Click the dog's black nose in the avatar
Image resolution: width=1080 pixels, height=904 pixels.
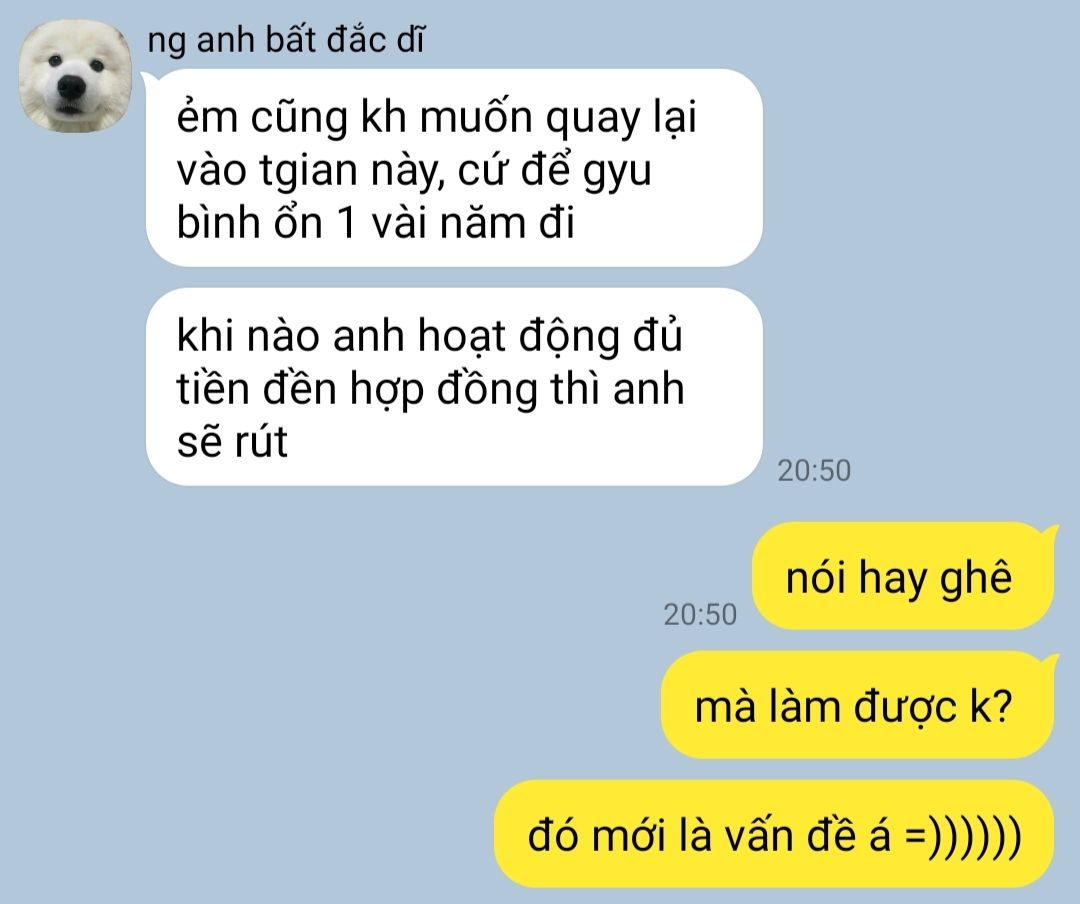pos(71,86)
